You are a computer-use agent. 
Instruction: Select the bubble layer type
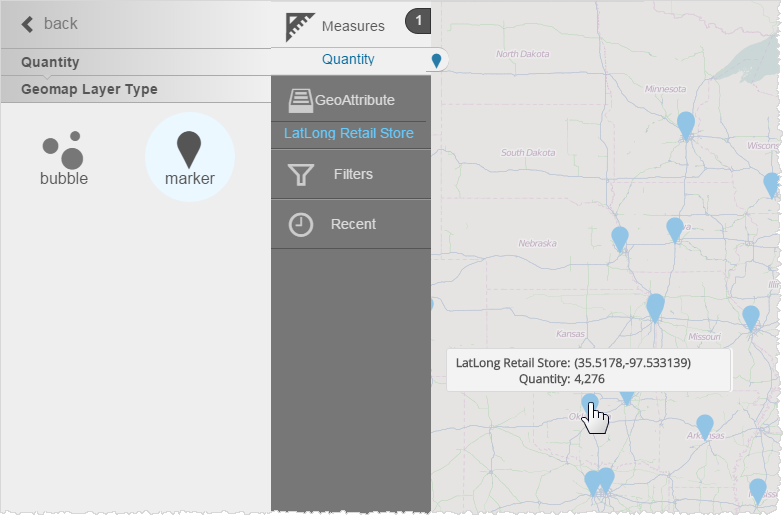63,160
